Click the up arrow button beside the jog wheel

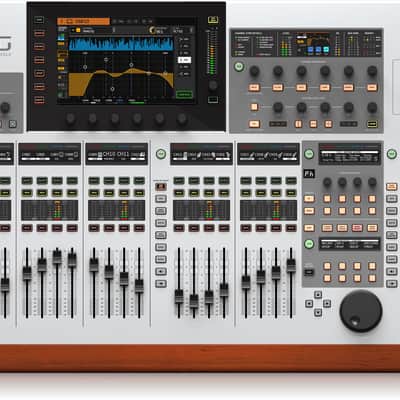[318, 295]
